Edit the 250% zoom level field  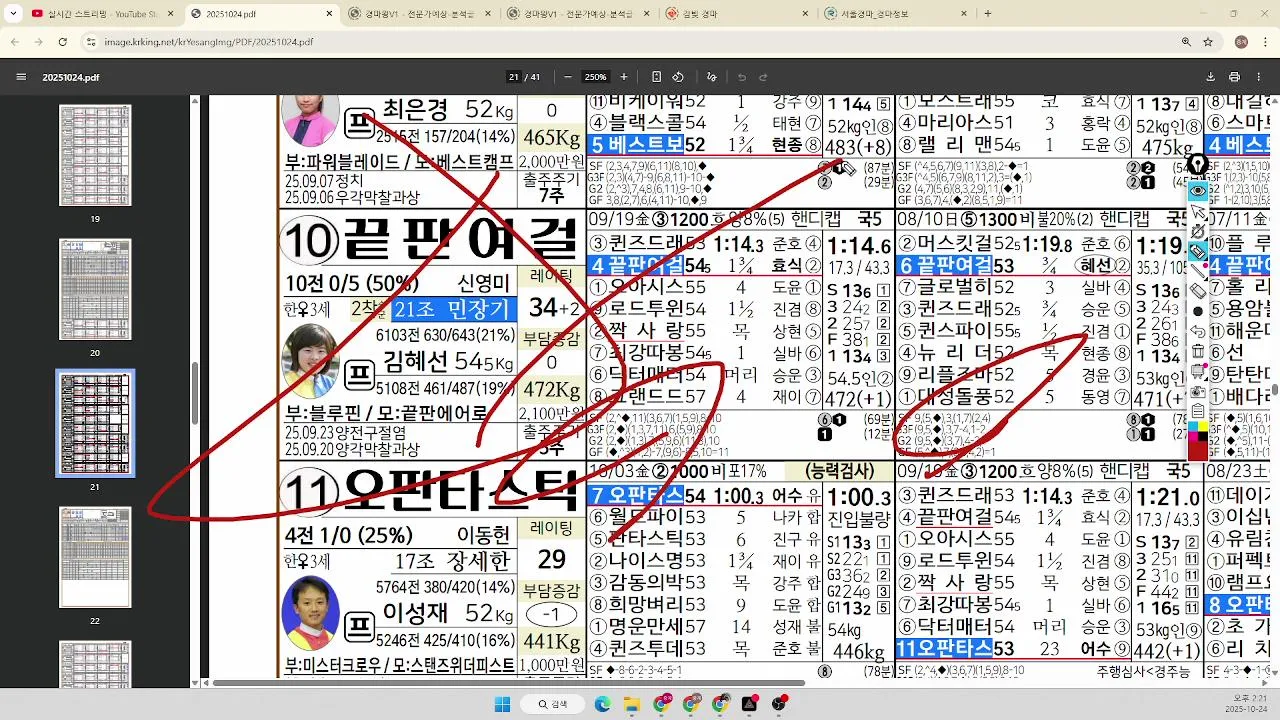point(596,77)
